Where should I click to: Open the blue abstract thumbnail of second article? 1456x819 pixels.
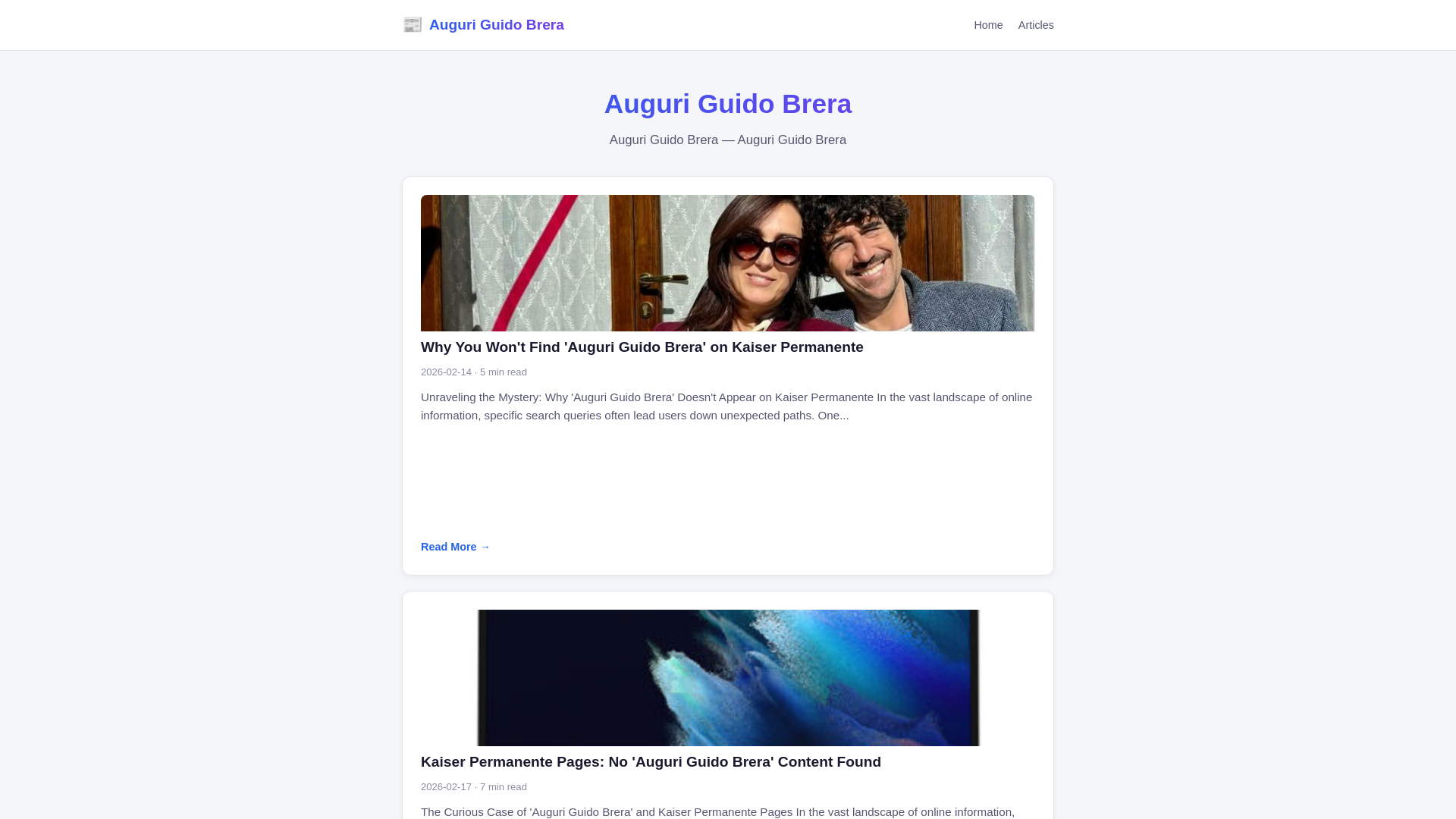pos(728,678)
